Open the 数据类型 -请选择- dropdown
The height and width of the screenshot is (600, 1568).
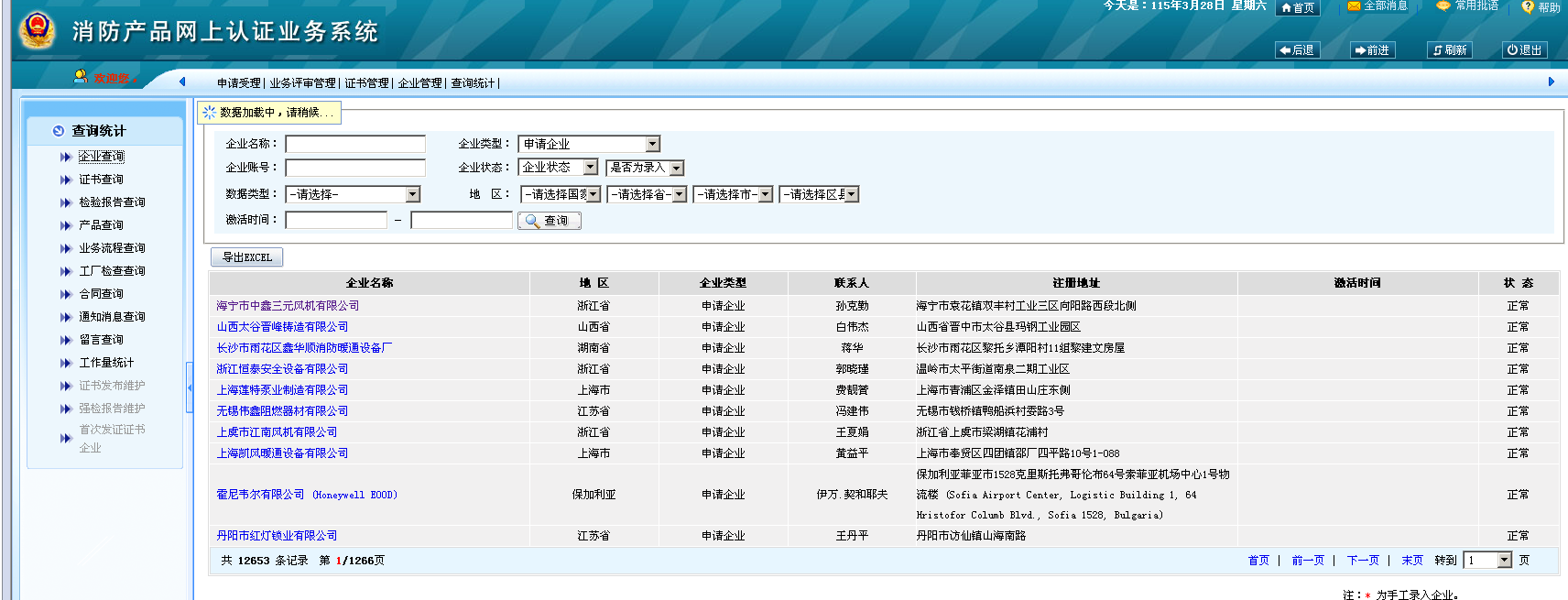(x=353, y=194)
